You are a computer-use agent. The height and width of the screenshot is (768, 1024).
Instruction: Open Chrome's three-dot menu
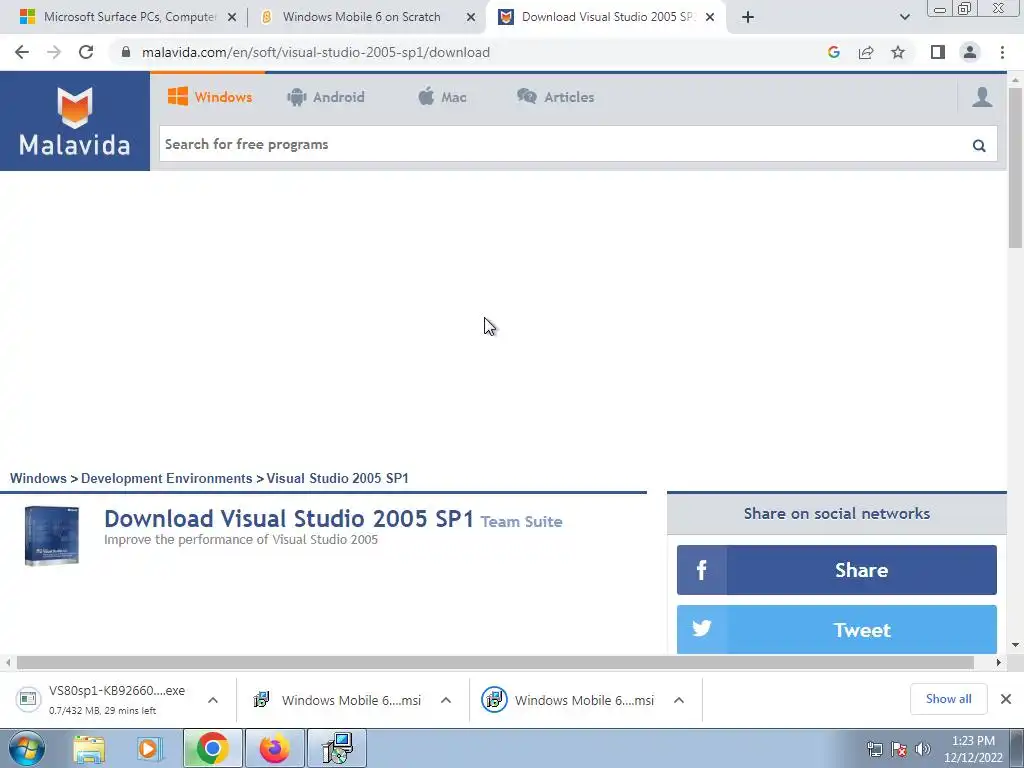(x=1002, y=52)
